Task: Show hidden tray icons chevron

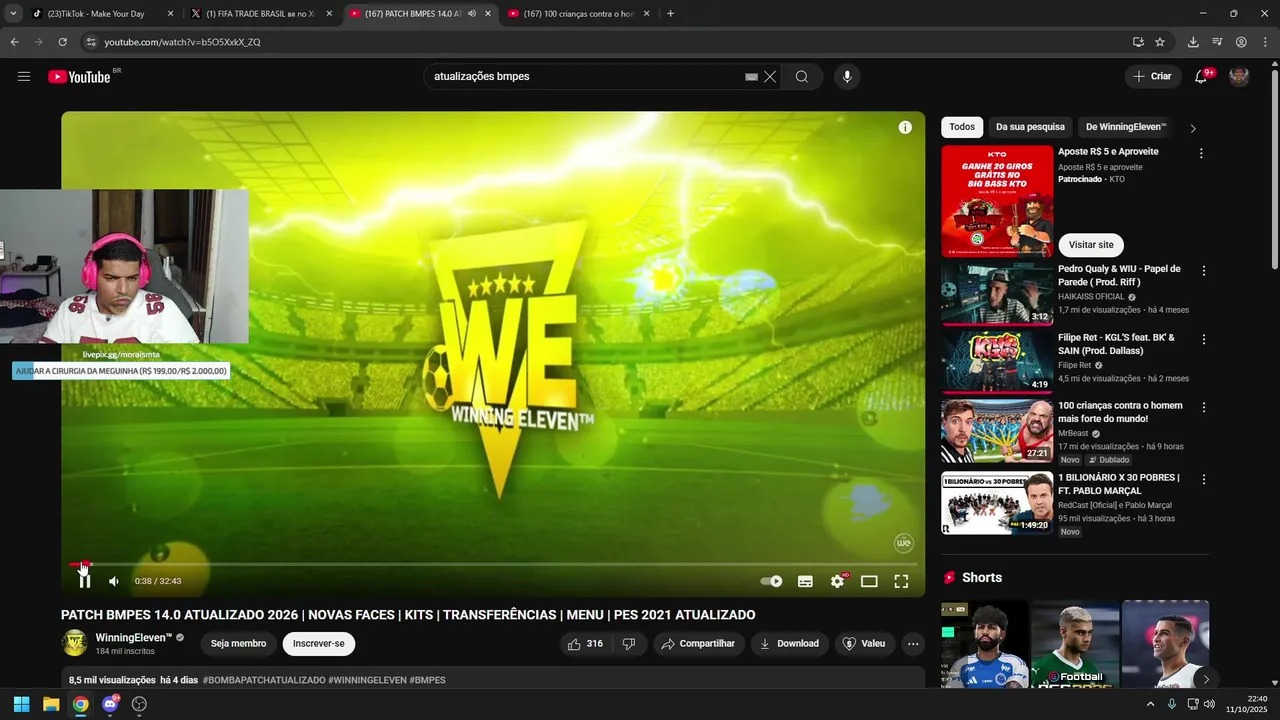Action: tap(1150, 704)
